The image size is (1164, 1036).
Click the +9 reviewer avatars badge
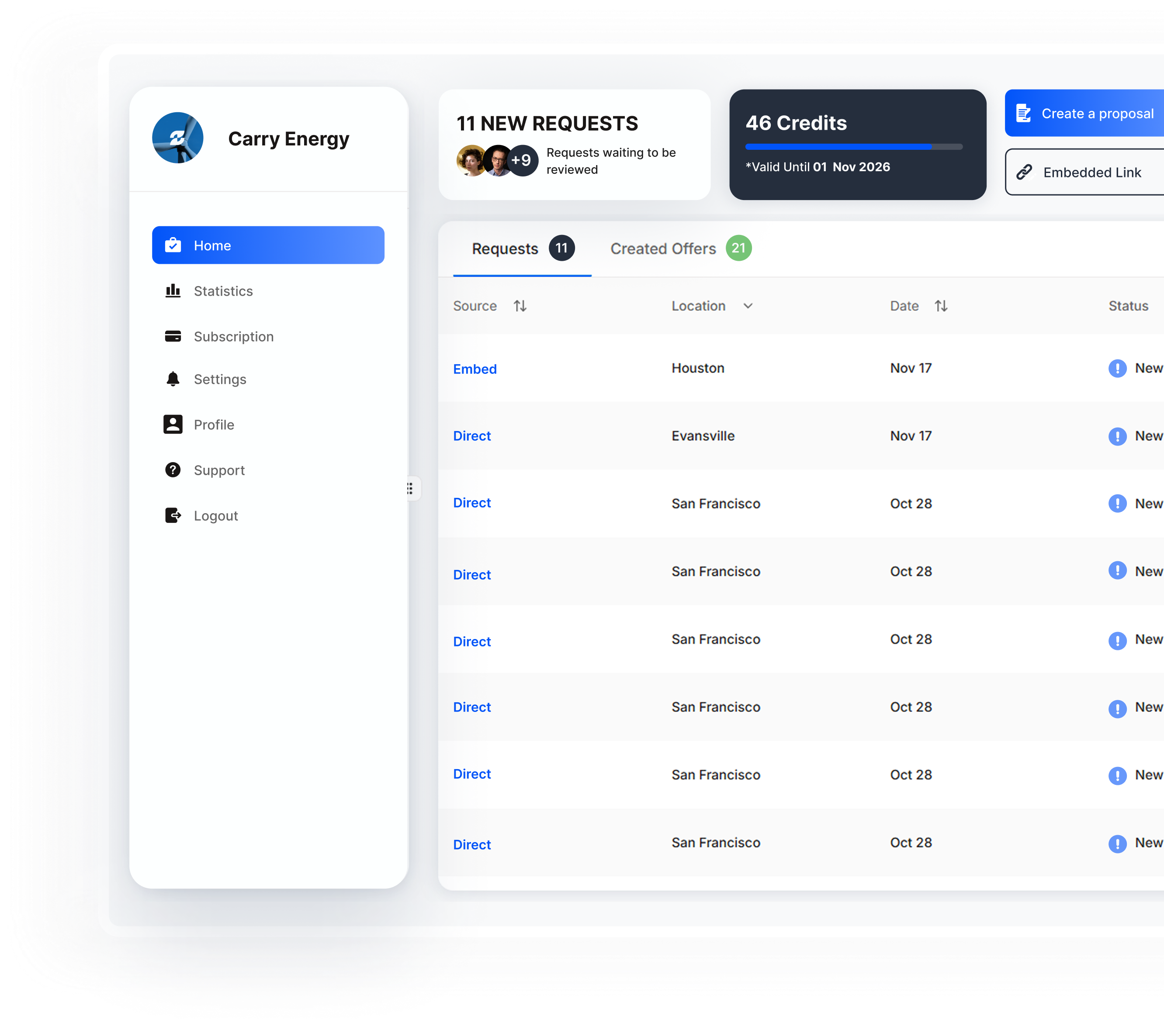pyautogui.click(x=522, y=161)
